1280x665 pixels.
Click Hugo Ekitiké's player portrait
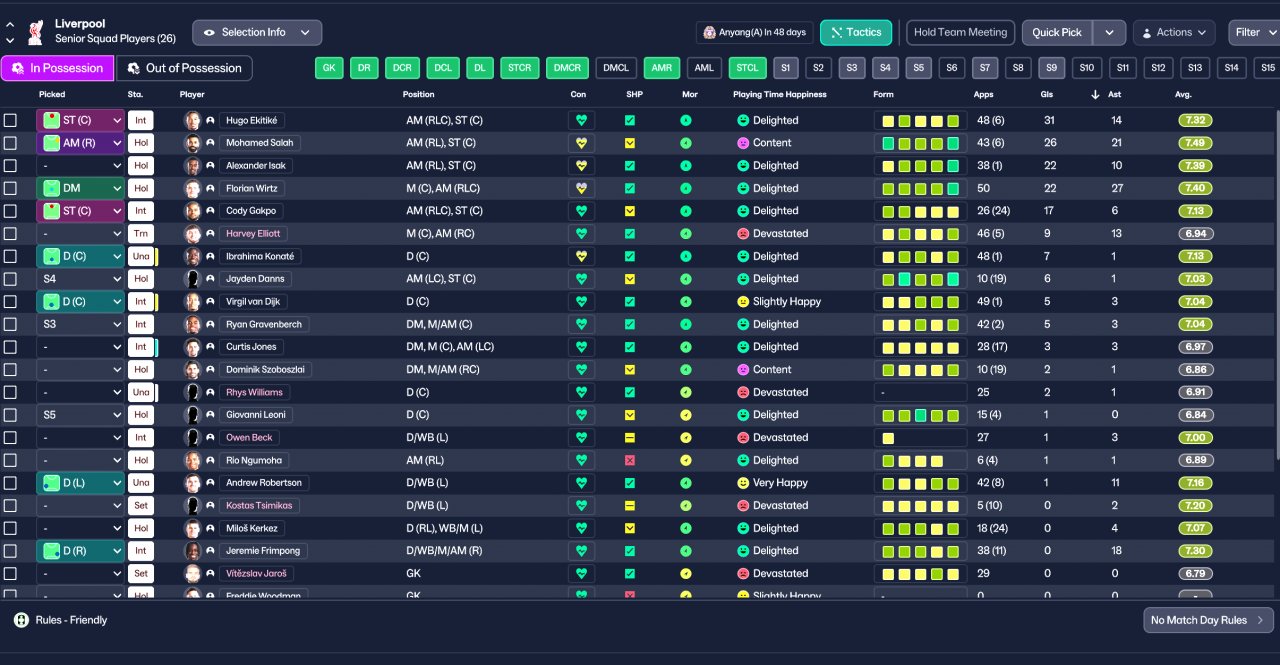point(192,120)
